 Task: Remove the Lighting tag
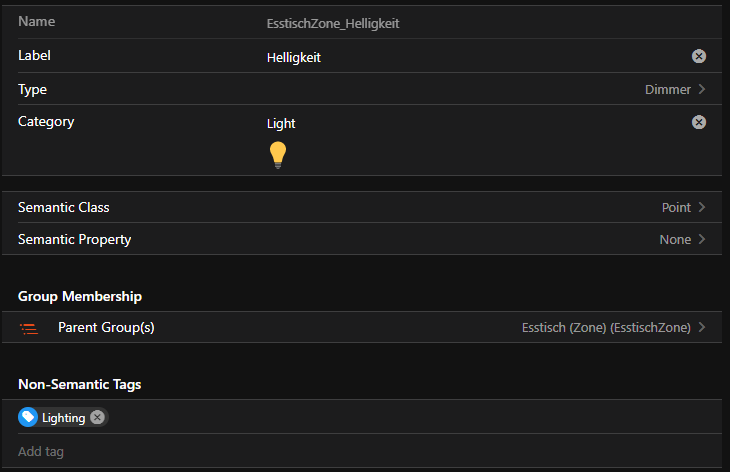click(x=97, y=417)
